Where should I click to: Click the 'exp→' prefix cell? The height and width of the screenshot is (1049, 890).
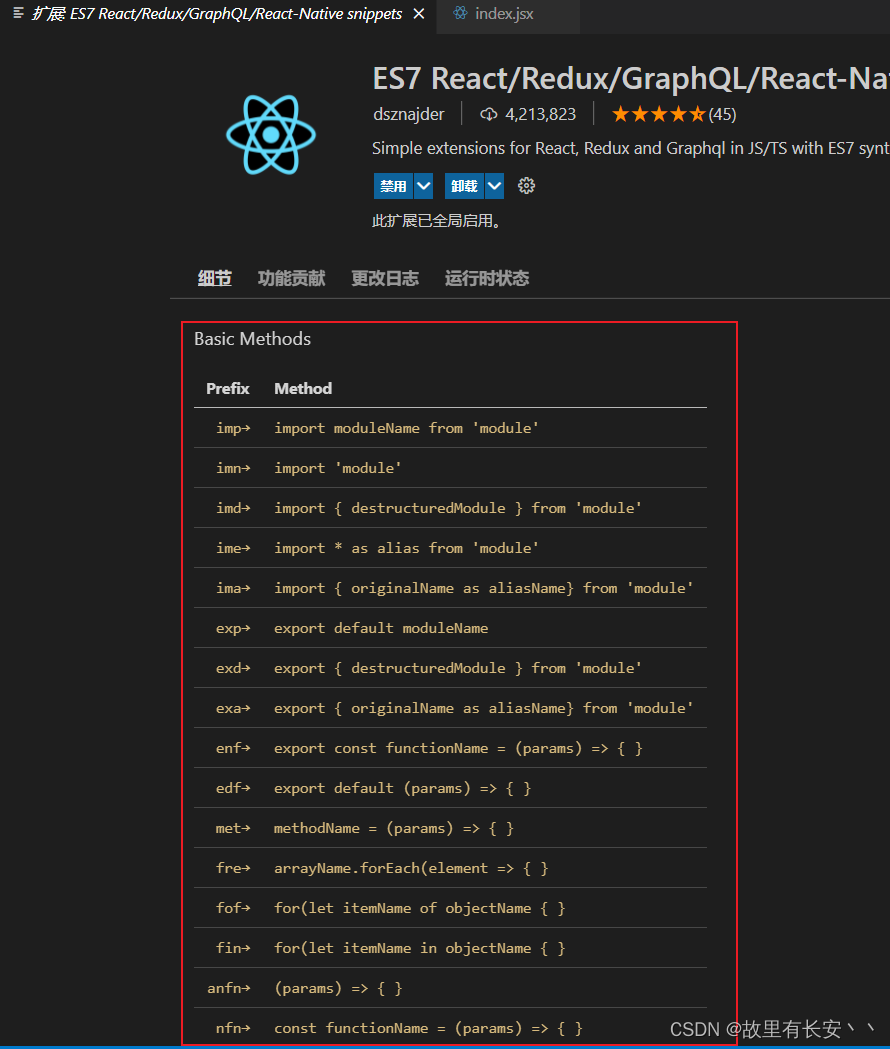pyautogui.click(x=233, y=628)
